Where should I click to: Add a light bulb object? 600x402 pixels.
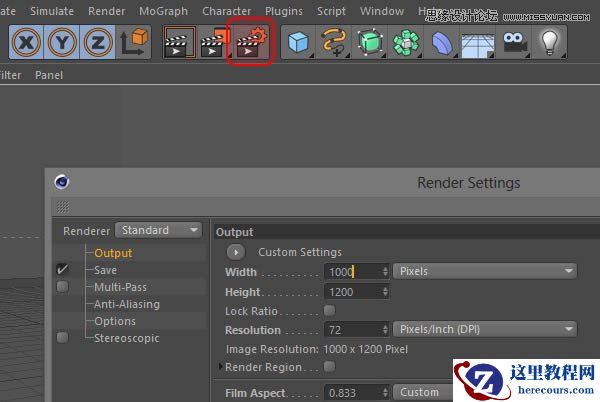pos(549,42)
